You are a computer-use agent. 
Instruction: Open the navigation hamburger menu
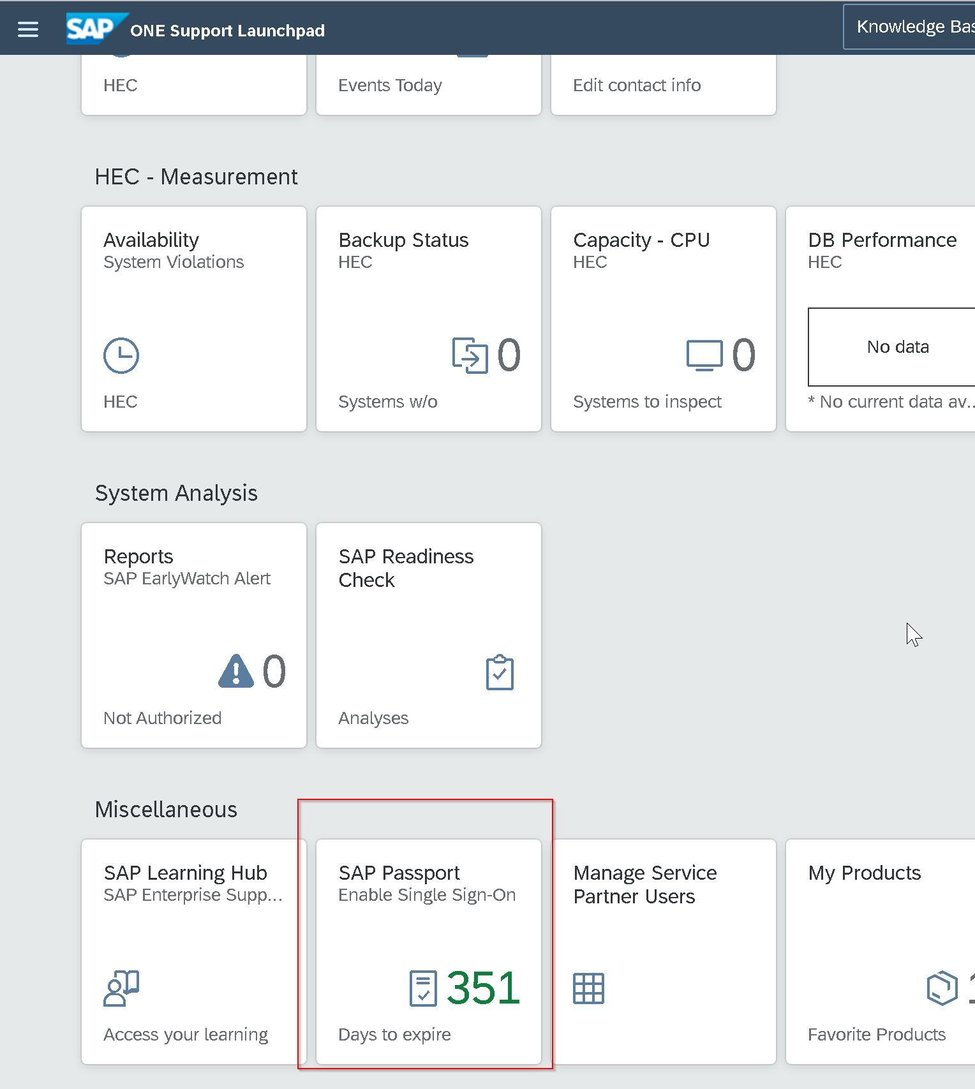pyautogui.click(x=27, y=28)
